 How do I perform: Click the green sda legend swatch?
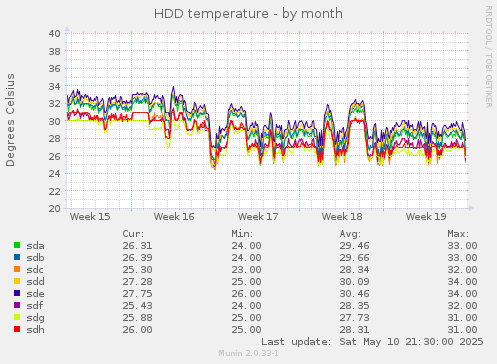[x=17, y=245]
